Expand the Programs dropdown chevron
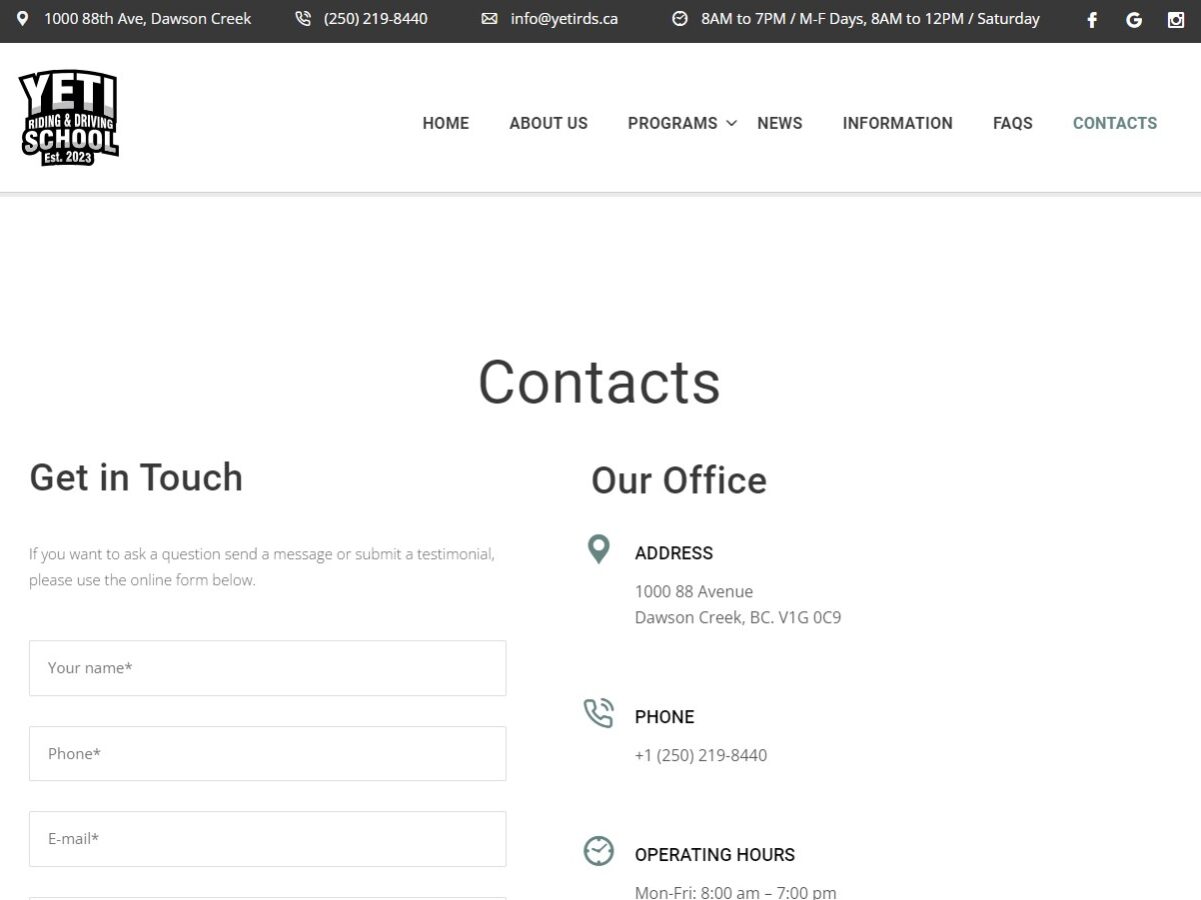1201x900 pixels. [732, 123]
